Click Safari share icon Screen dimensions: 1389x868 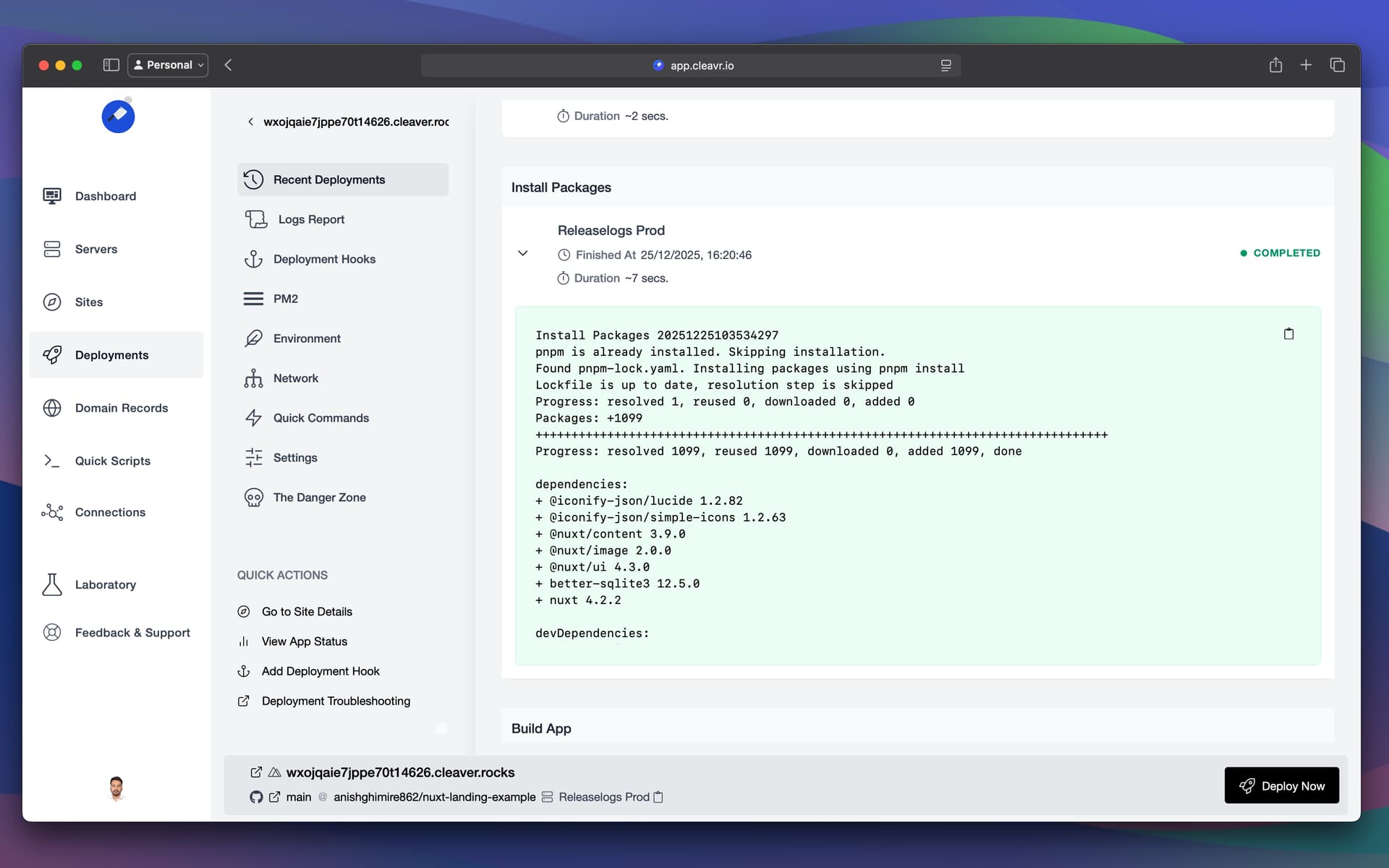click(x=1275, y=65)
